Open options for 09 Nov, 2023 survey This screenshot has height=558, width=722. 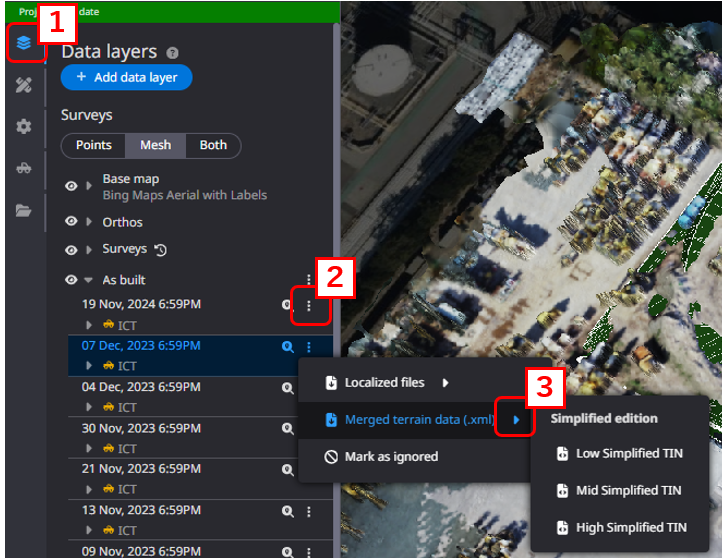[x=309, y=552]
